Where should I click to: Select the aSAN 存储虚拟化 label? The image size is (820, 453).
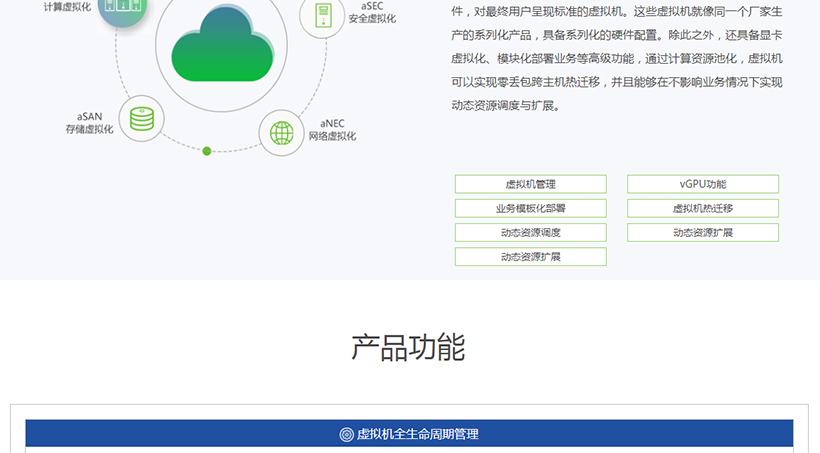(90, 123)
